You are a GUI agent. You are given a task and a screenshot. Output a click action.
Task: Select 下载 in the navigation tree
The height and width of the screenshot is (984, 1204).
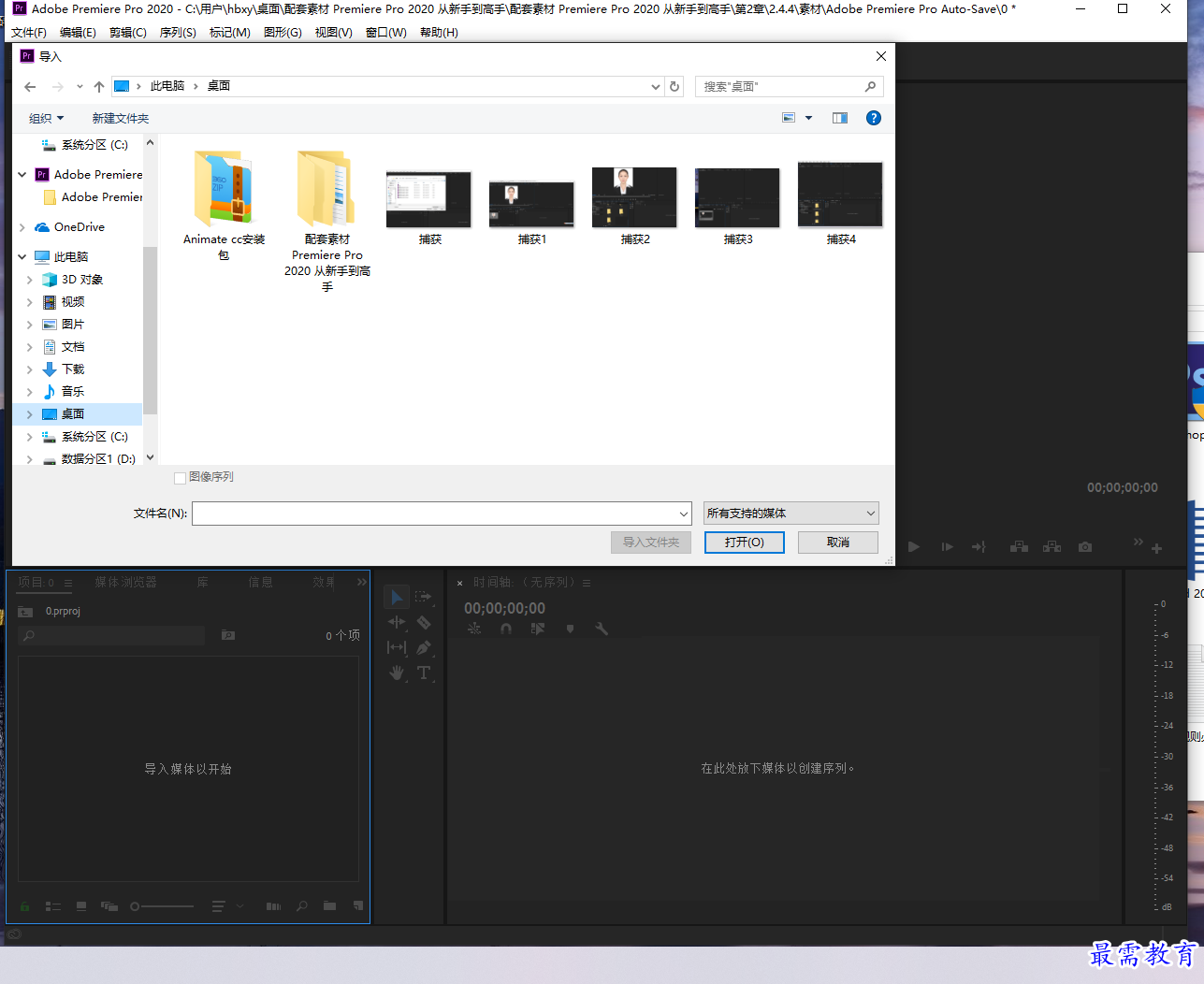(73, 369)
